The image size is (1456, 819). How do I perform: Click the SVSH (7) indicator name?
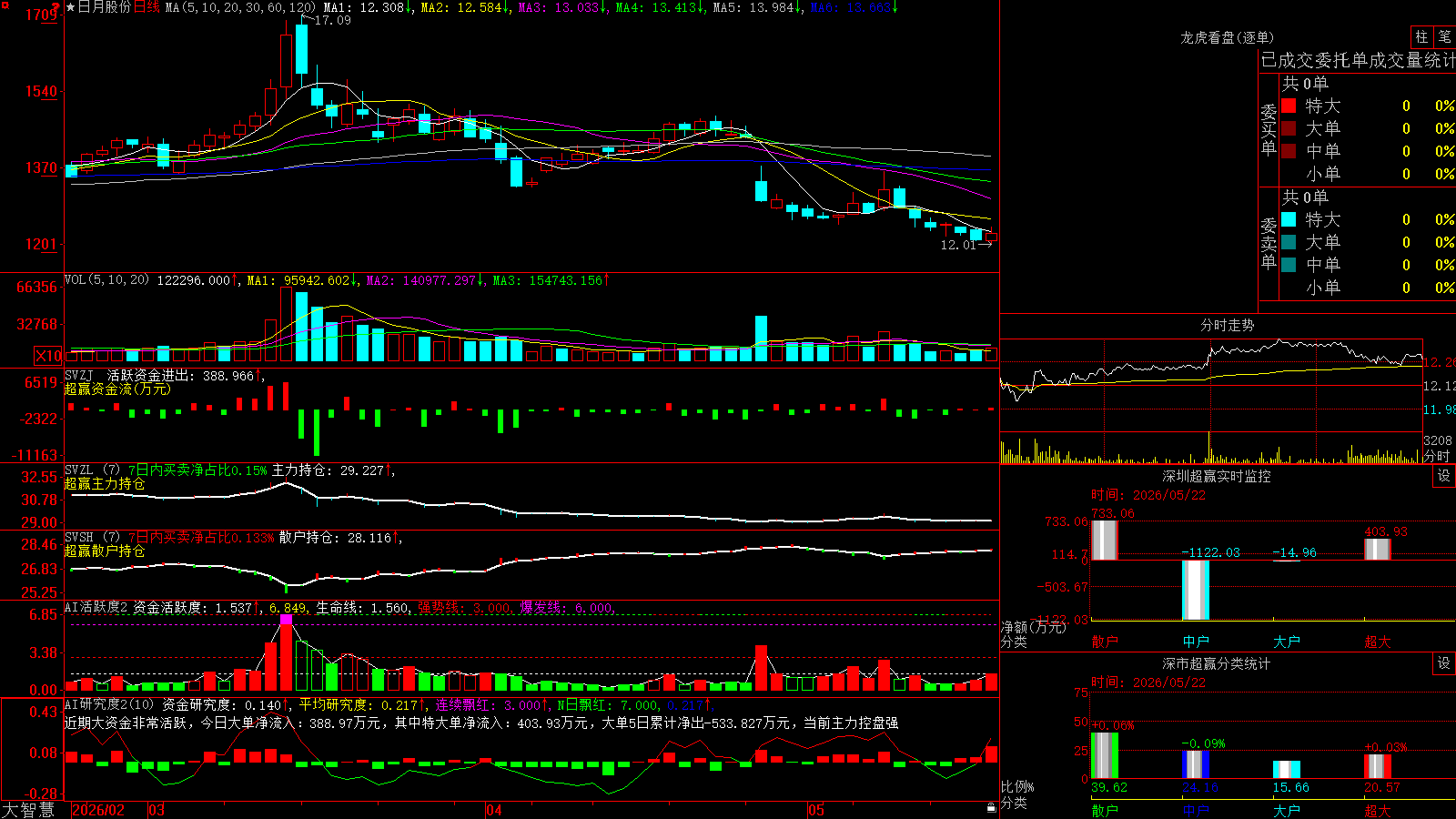click(92, 538)
